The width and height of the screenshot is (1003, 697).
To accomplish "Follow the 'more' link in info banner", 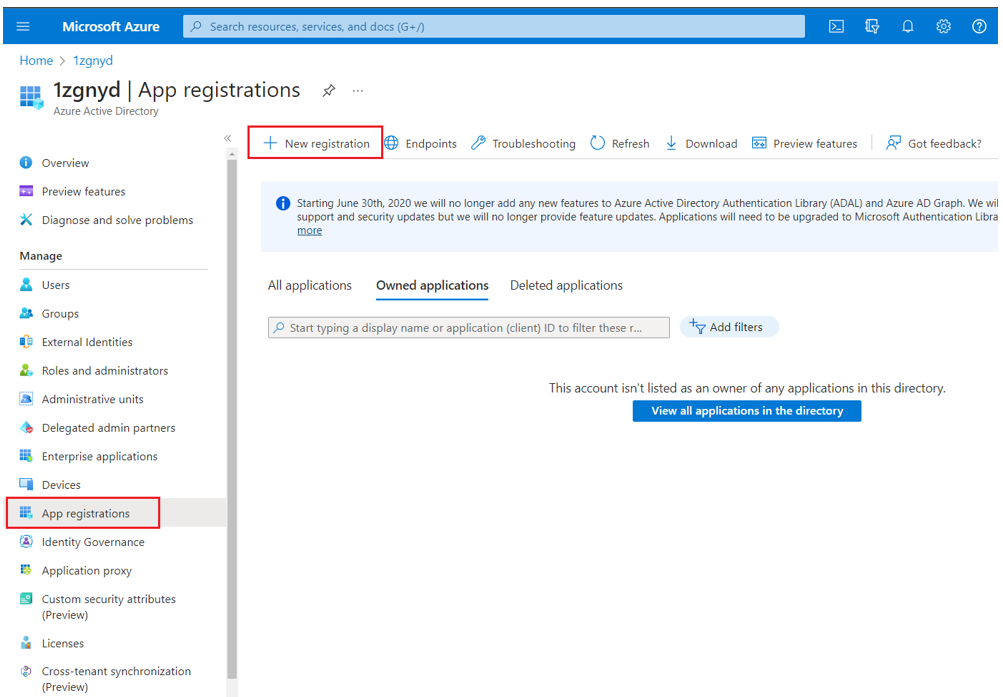I will point(310,231).
